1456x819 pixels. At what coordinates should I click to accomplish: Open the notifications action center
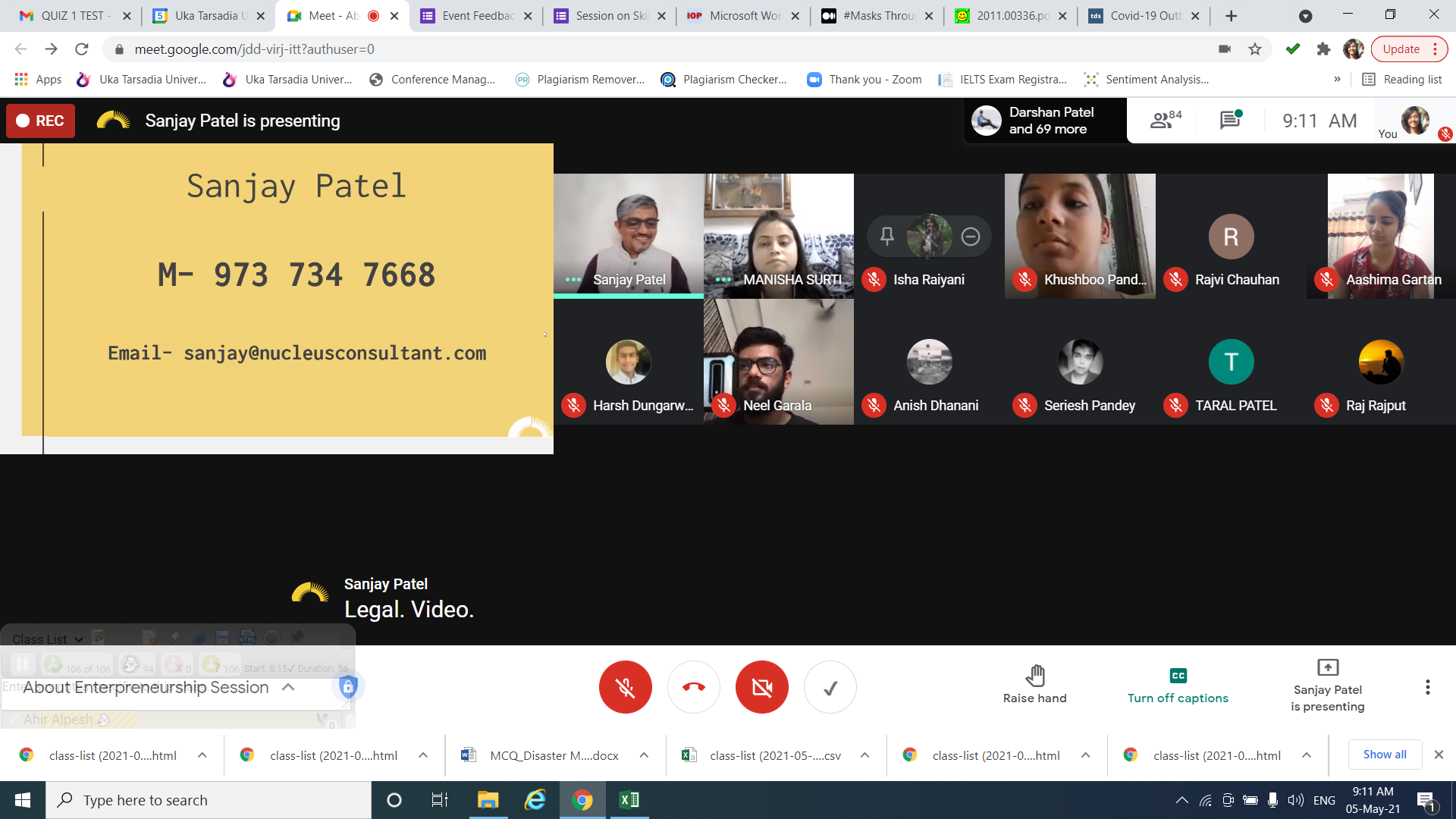(x=1426, y=801)
